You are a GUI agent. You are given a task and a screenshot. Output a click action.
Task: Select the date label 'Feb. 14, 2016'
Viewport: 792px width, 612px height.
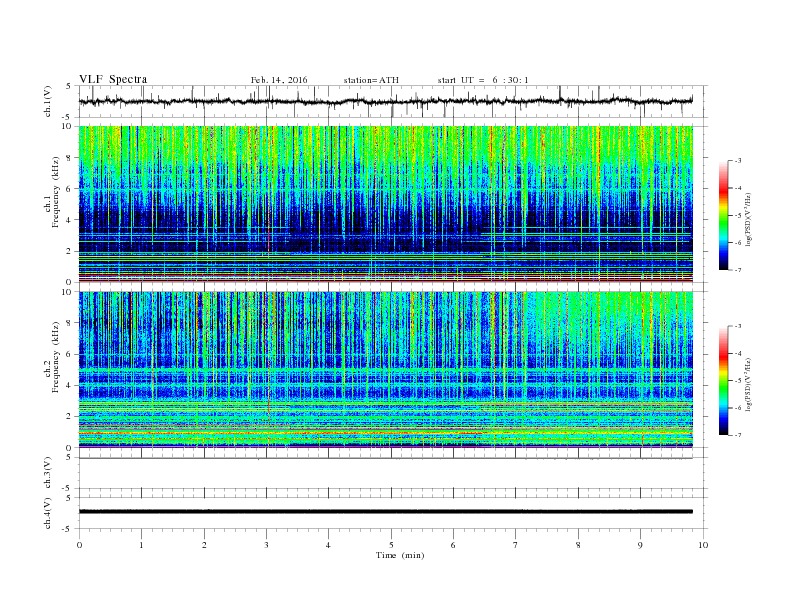pyautogui.click(x=279, y=80)
